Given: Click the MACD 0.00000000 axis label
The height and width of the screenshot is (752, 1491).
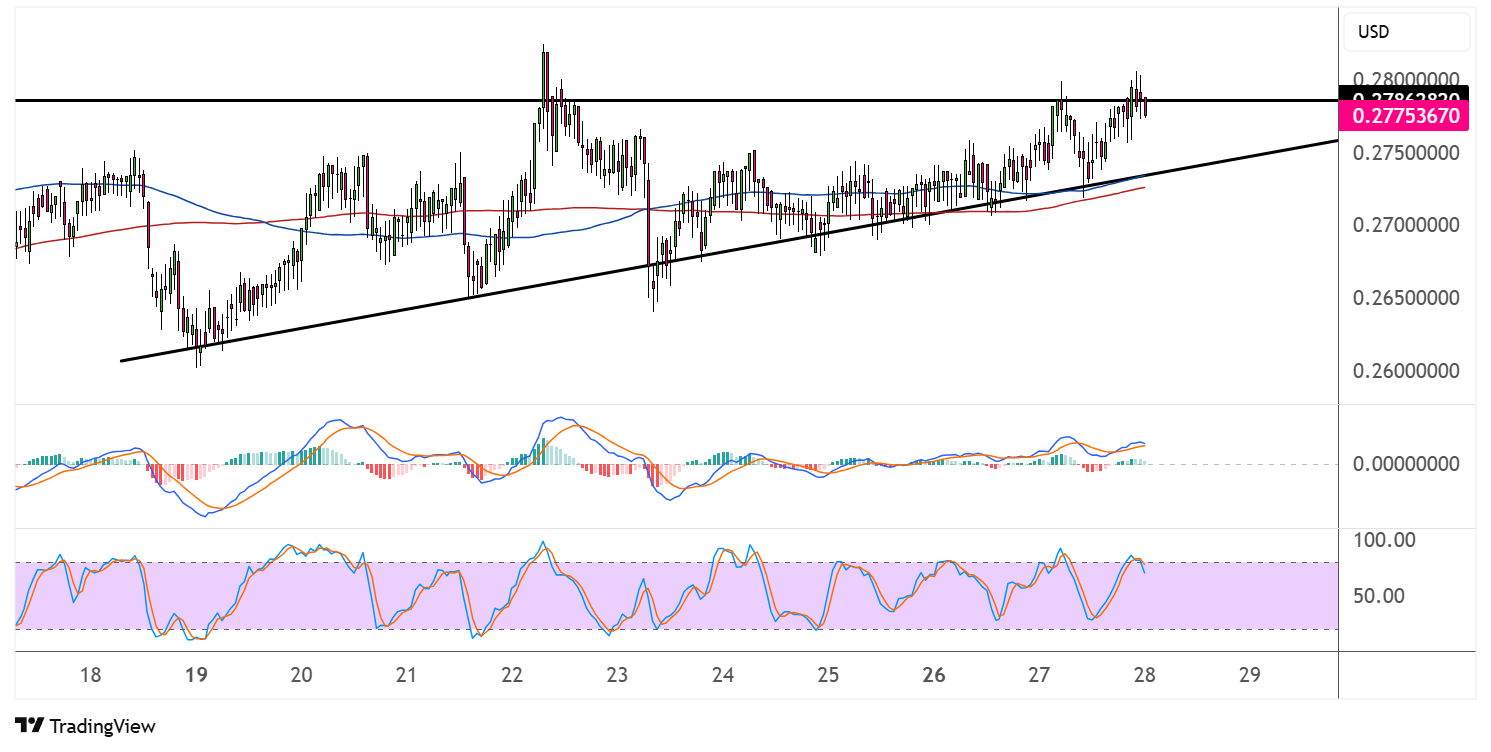Looking at the screenshot, I should coord(1405,464).
